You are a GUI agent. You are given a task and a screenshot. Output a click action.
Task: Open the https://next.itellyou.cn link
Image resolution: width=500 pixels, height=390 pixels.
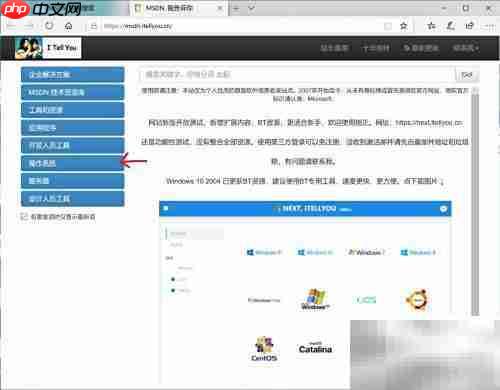[x=429, y=123]
